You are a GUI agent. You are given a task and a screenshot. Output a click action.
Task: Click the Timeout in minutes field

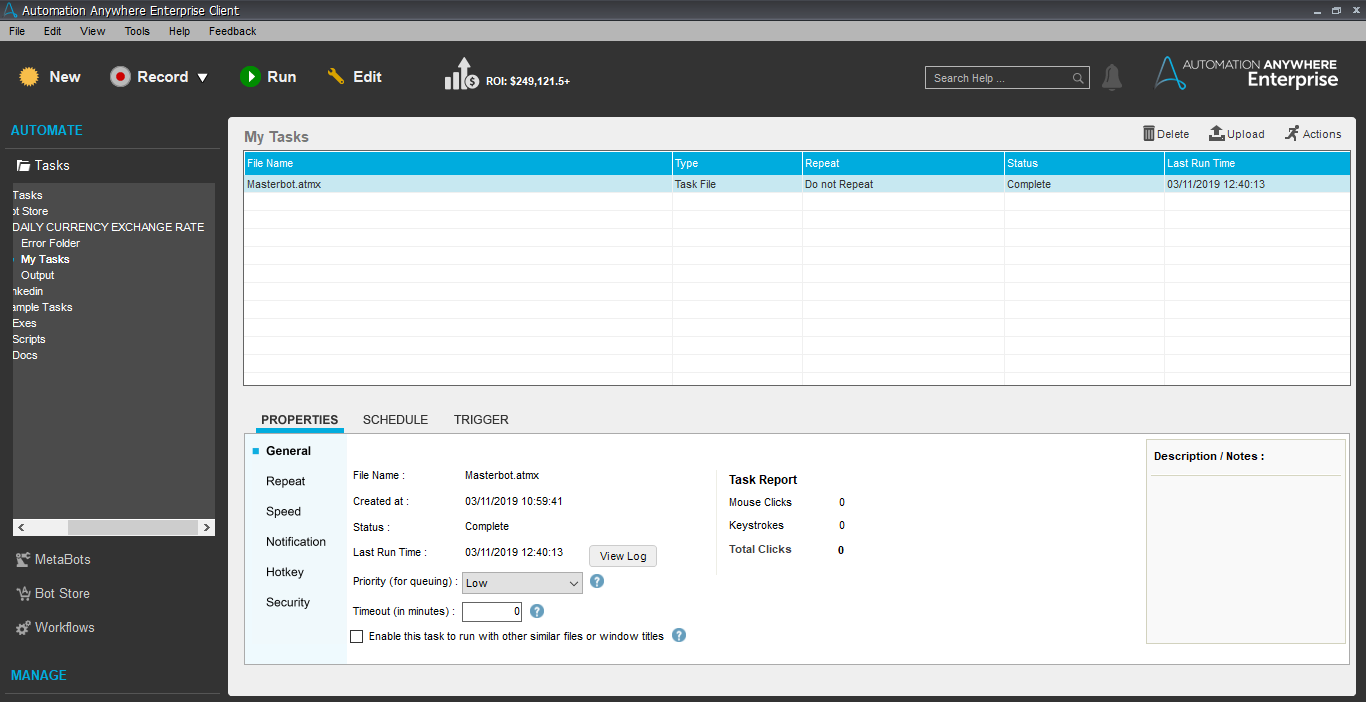(491, 611)
